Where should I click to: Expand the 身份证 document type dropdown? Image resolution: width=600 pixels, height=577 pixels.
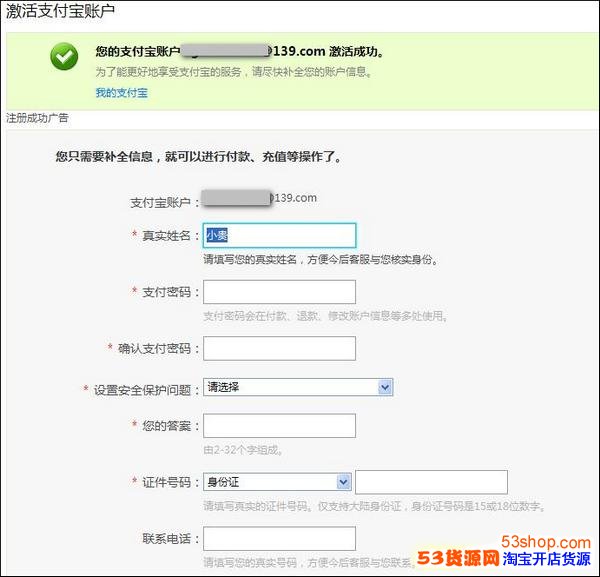tap(277, 482)
